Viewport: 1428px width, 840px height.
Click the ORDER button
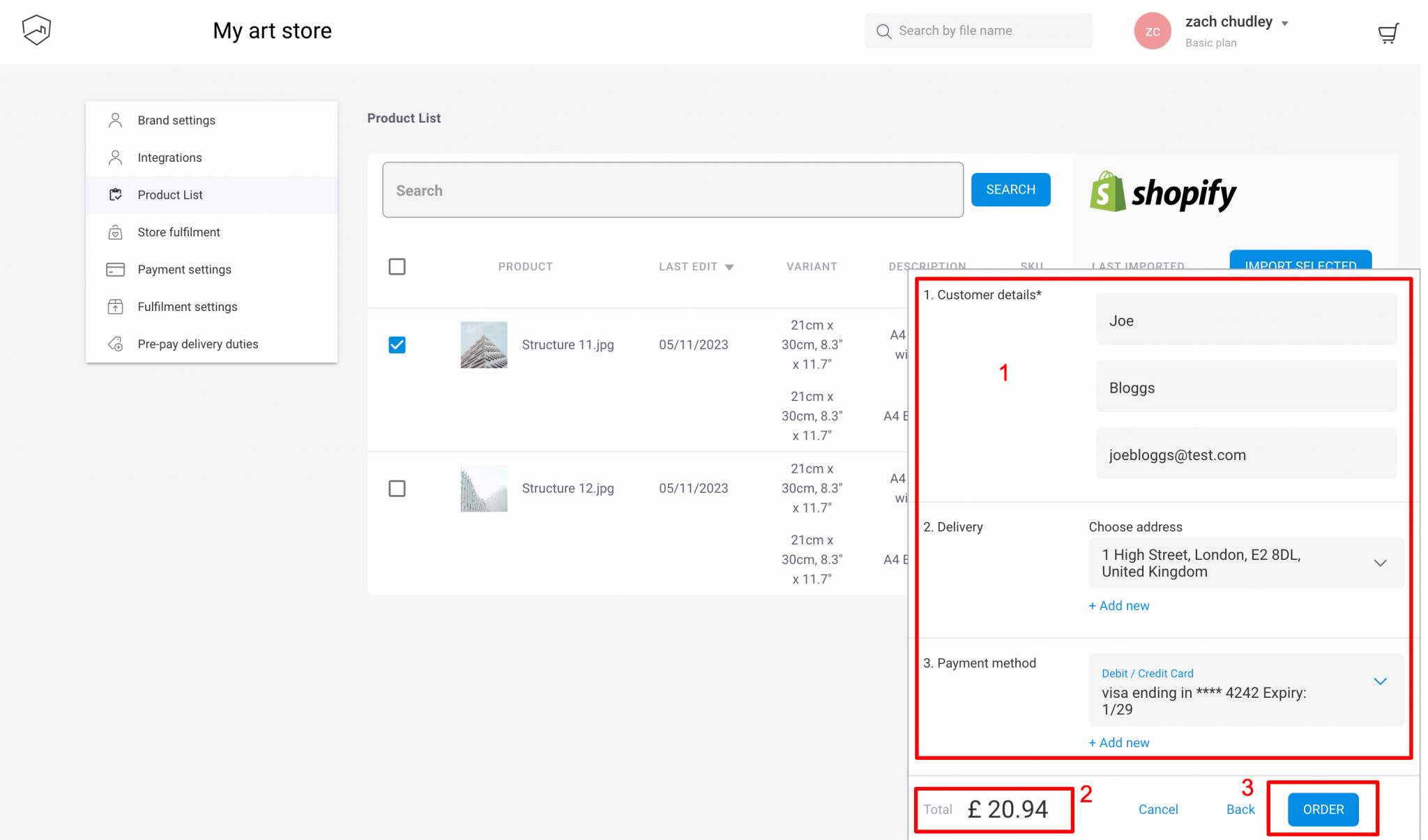1323,809
